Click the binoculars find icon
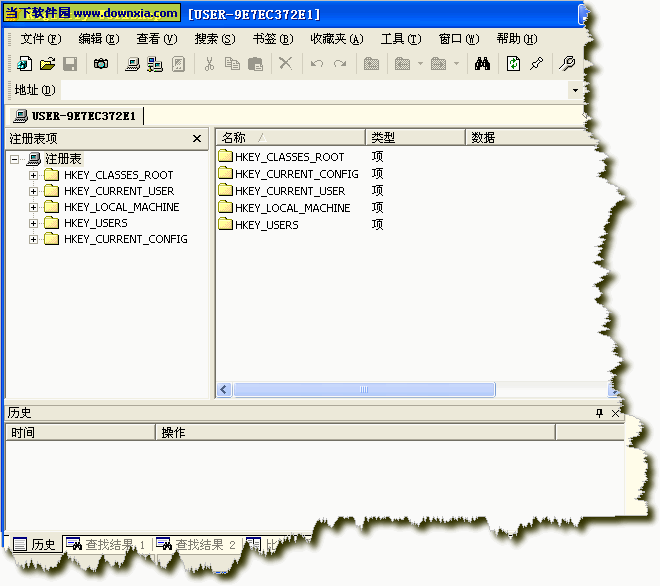660x586 pixels. point(482,64)
